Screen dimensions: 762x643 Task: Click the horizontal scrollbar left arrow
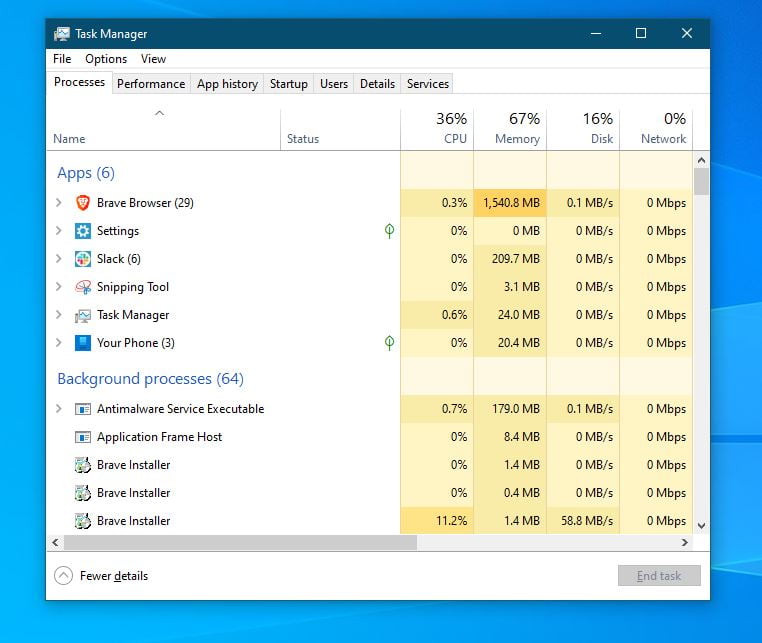[x=55, y=542]
